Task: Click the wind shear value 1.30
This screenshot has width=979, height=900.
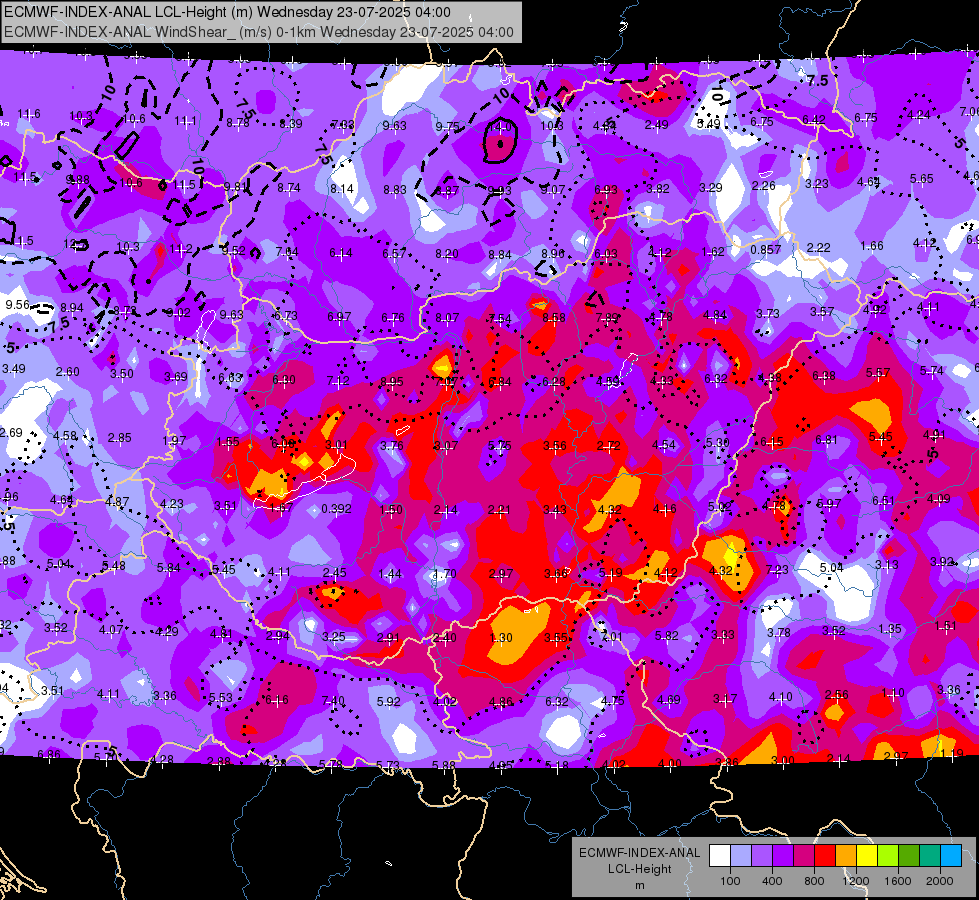Action: click(501, 638)
